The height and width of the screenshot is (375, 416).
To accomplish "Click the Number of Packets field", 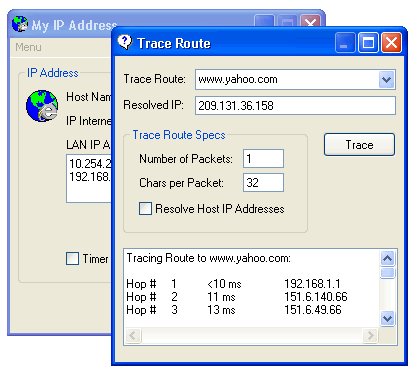I will (263, 159).
